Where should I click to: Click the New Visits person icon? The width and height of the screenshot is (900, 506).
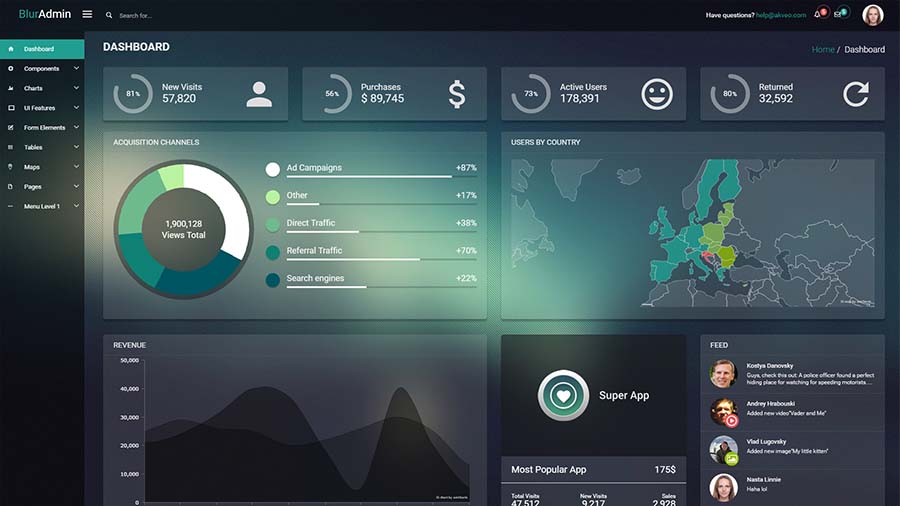coord(259,94)
